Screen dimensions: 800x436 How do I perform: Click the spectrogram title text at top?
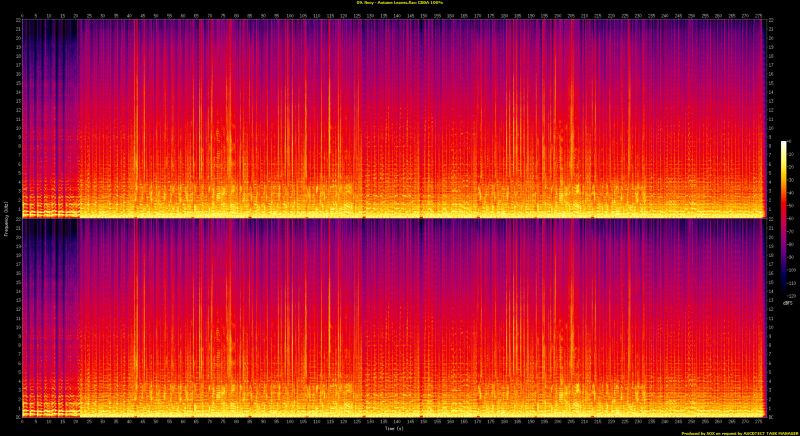(400, 3)
